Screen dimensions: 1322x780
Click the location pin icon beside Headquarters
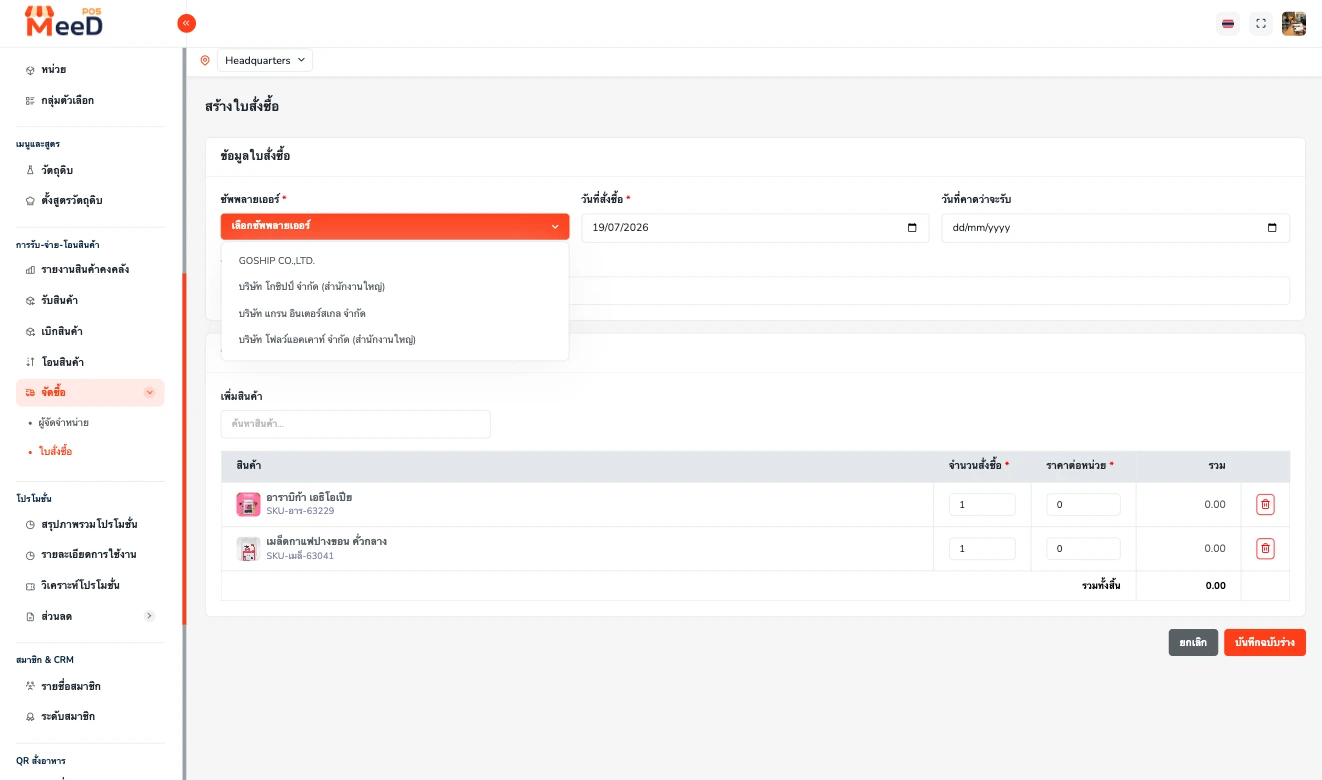coord(205,61)
